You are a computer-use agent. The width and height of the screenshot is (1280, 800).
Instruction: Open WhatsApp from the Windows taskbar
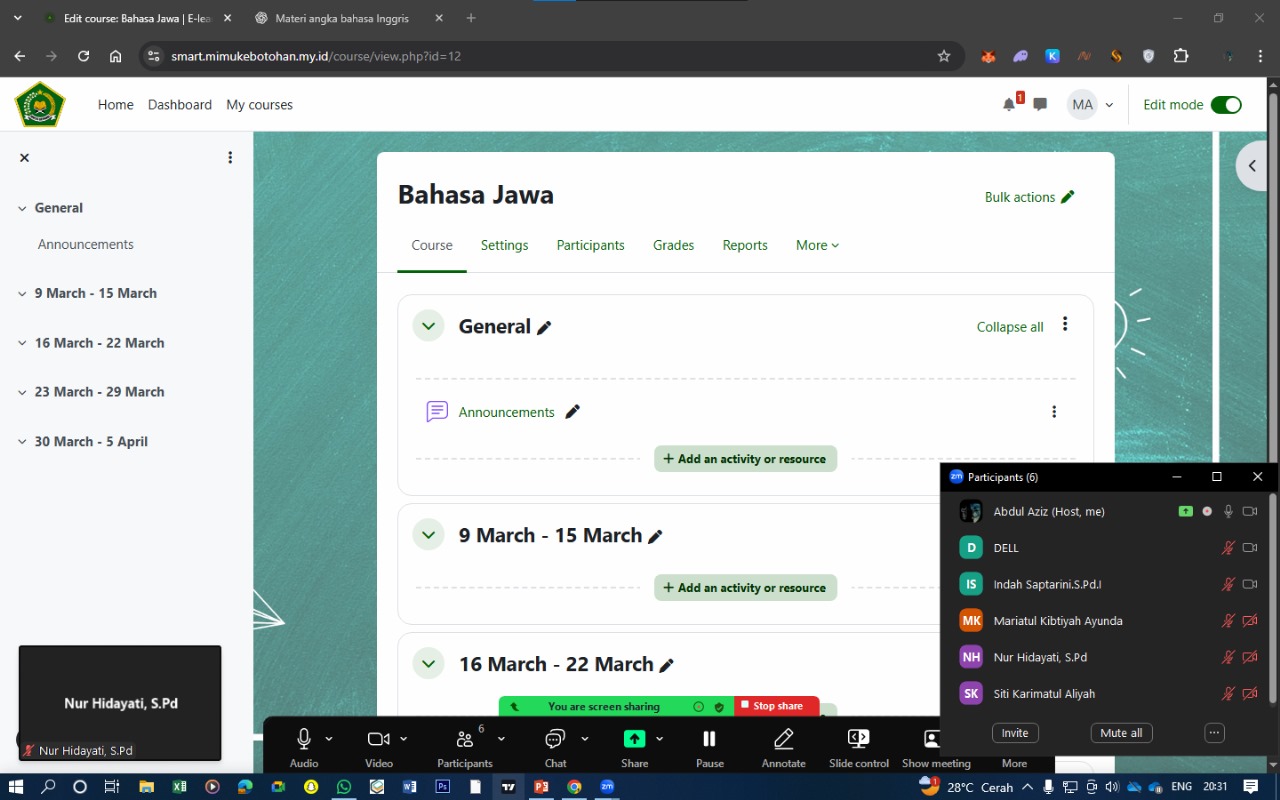pyautogui.click(x=344, y=787)
